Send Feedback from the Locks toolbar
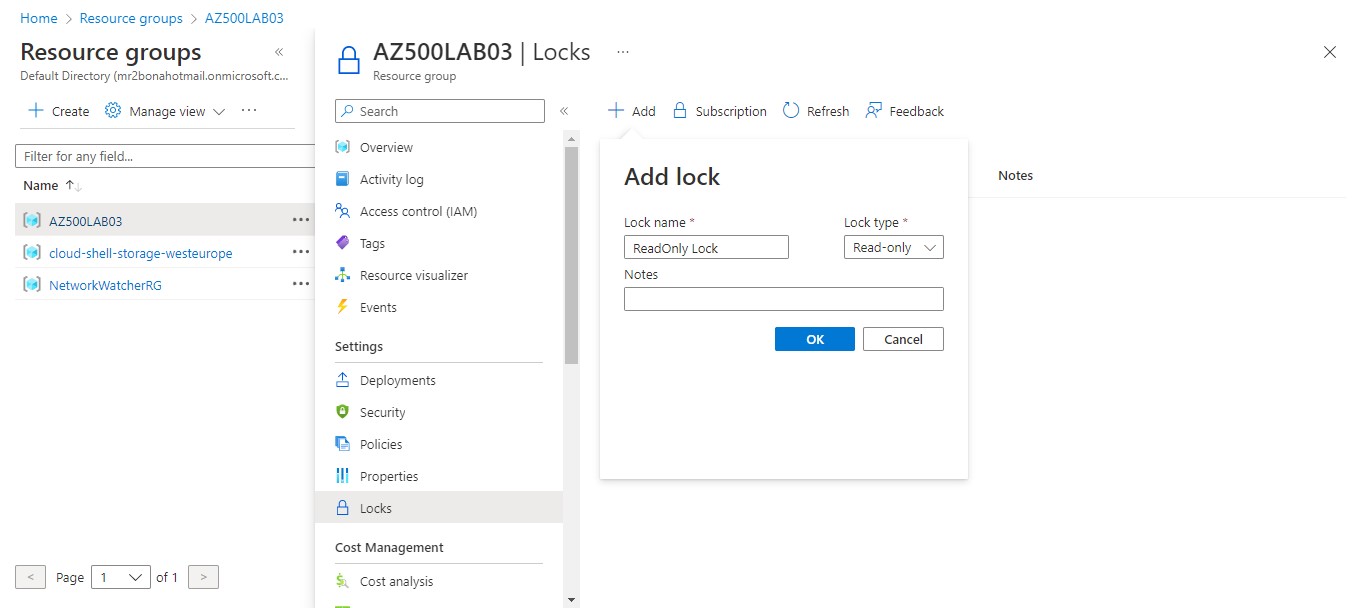Image resolution: width=1364 pixels, height=608 pixels. coord(904,110)
